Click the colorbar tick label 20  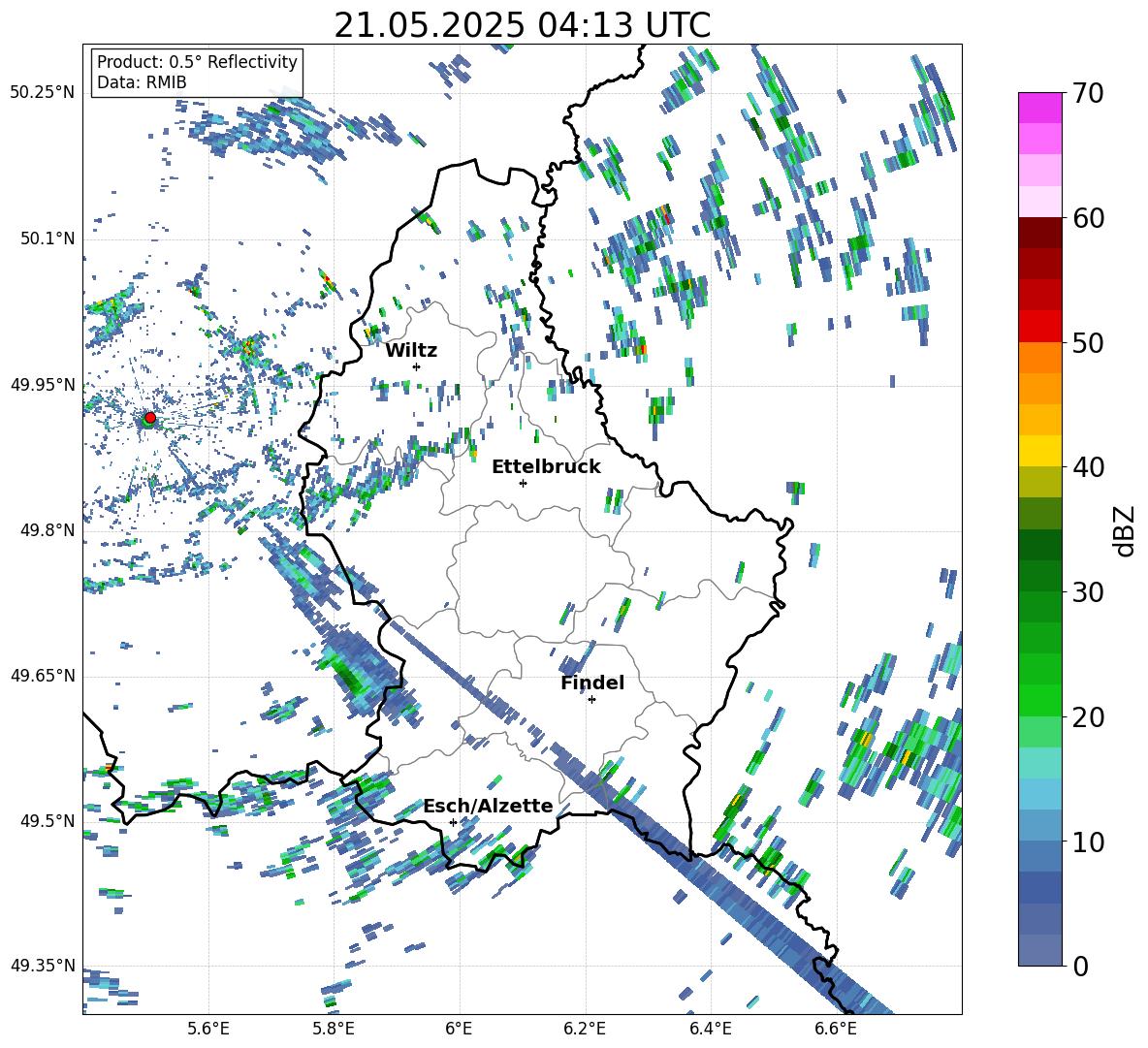[1088, 716]
